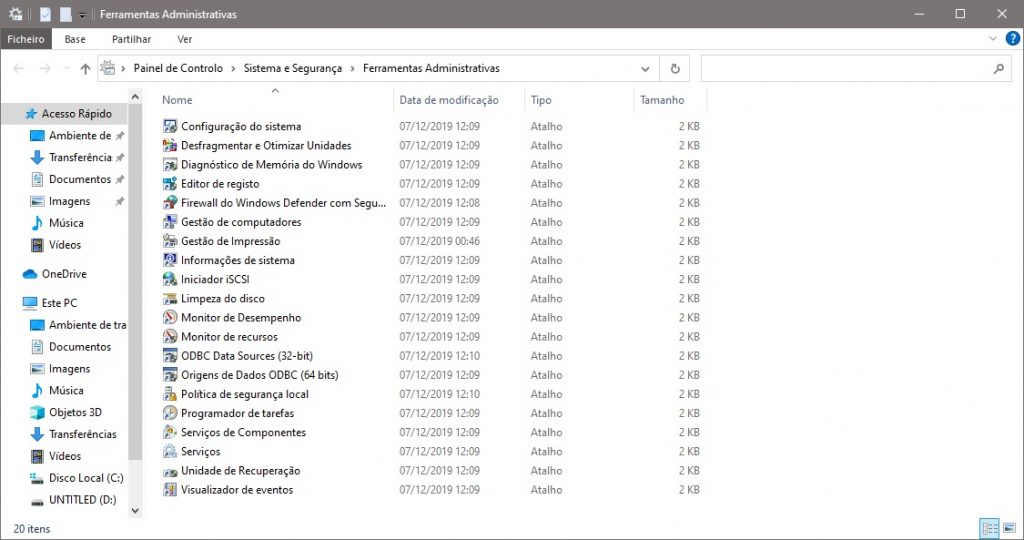Open Transferências under Este PC
The image size is (1024, 540).
click(82, 434)
